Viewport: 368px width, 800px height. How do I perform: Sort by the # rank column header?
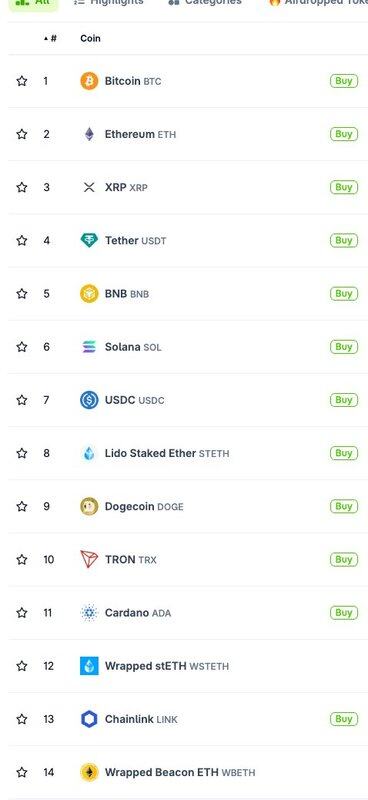pyautogui.click(x=50, y=39)
